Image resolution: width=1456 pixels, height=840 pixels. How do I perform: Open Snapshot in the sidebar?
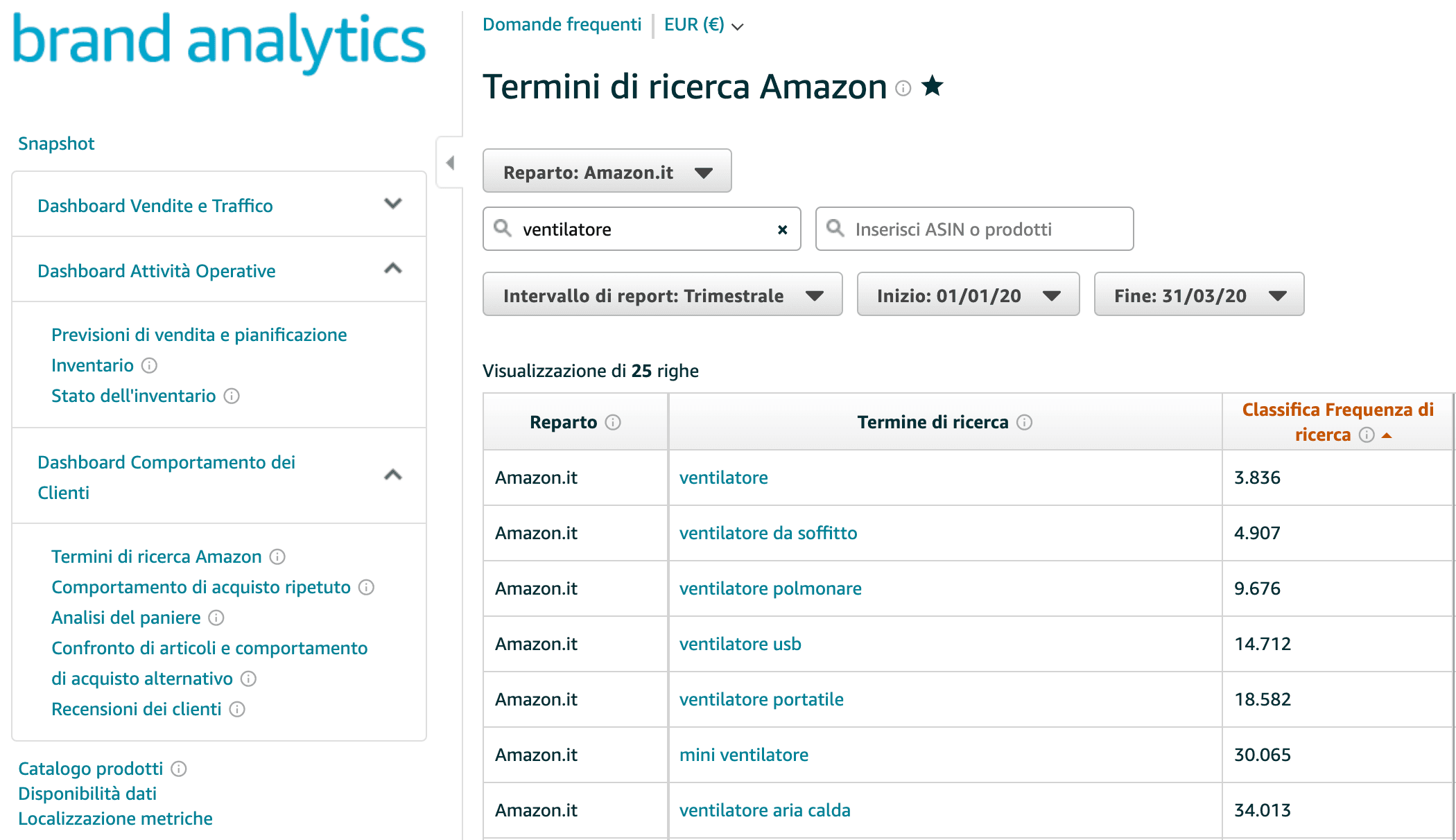point(56,143)
